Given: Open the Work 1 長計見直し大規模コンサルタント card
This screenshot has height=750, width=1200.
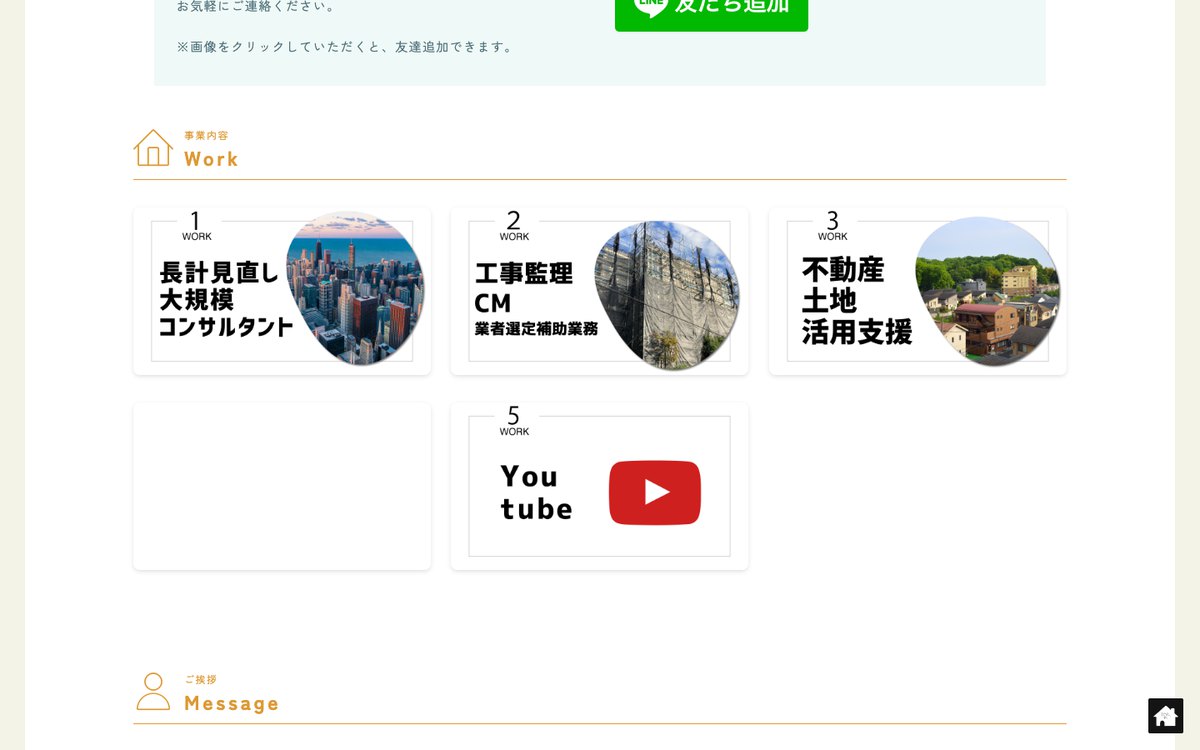Looking at the screenshot, I should coord(282,291).
